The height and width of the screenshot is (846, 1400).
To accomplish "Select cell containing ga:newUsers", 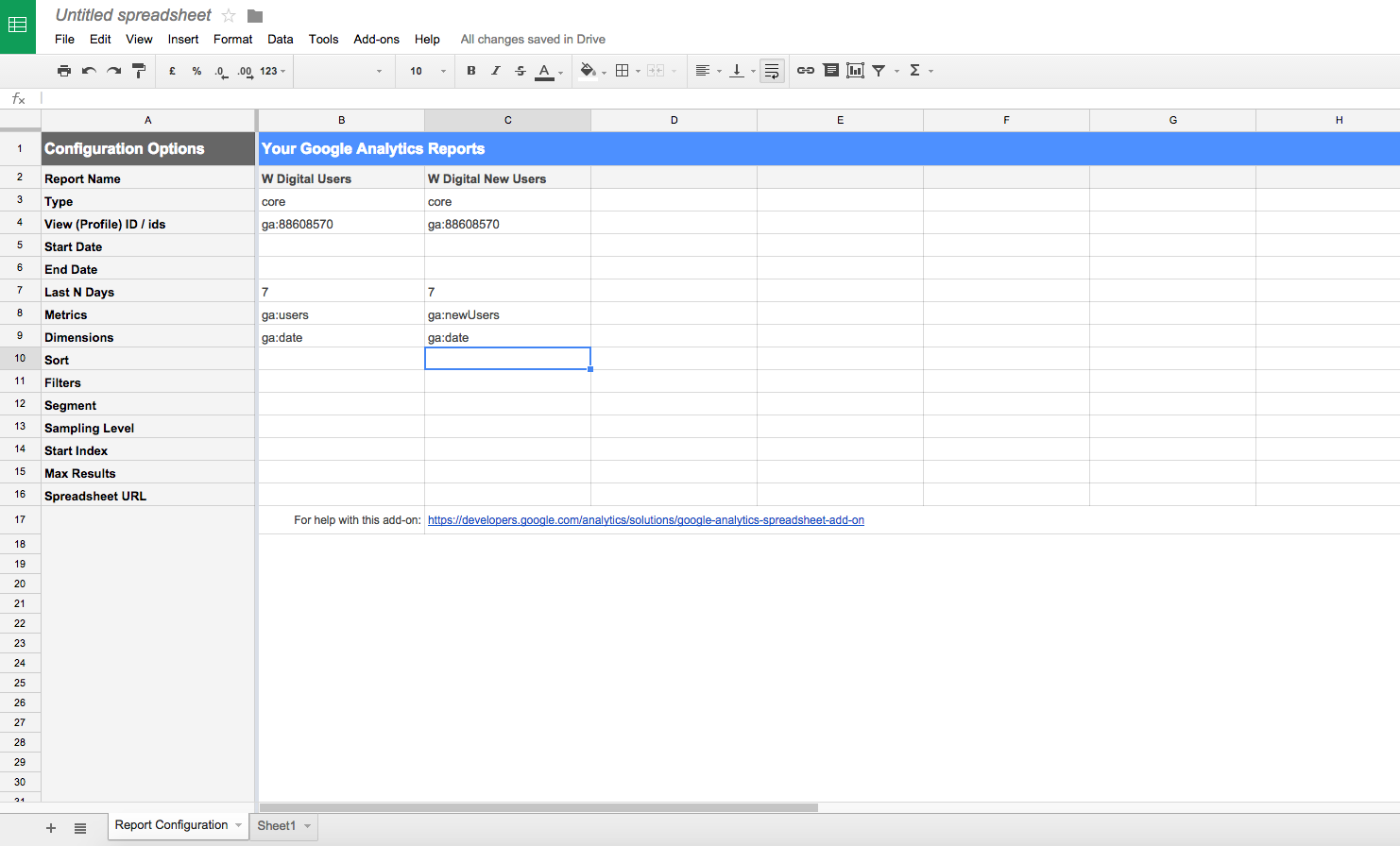I will [508, 313].
